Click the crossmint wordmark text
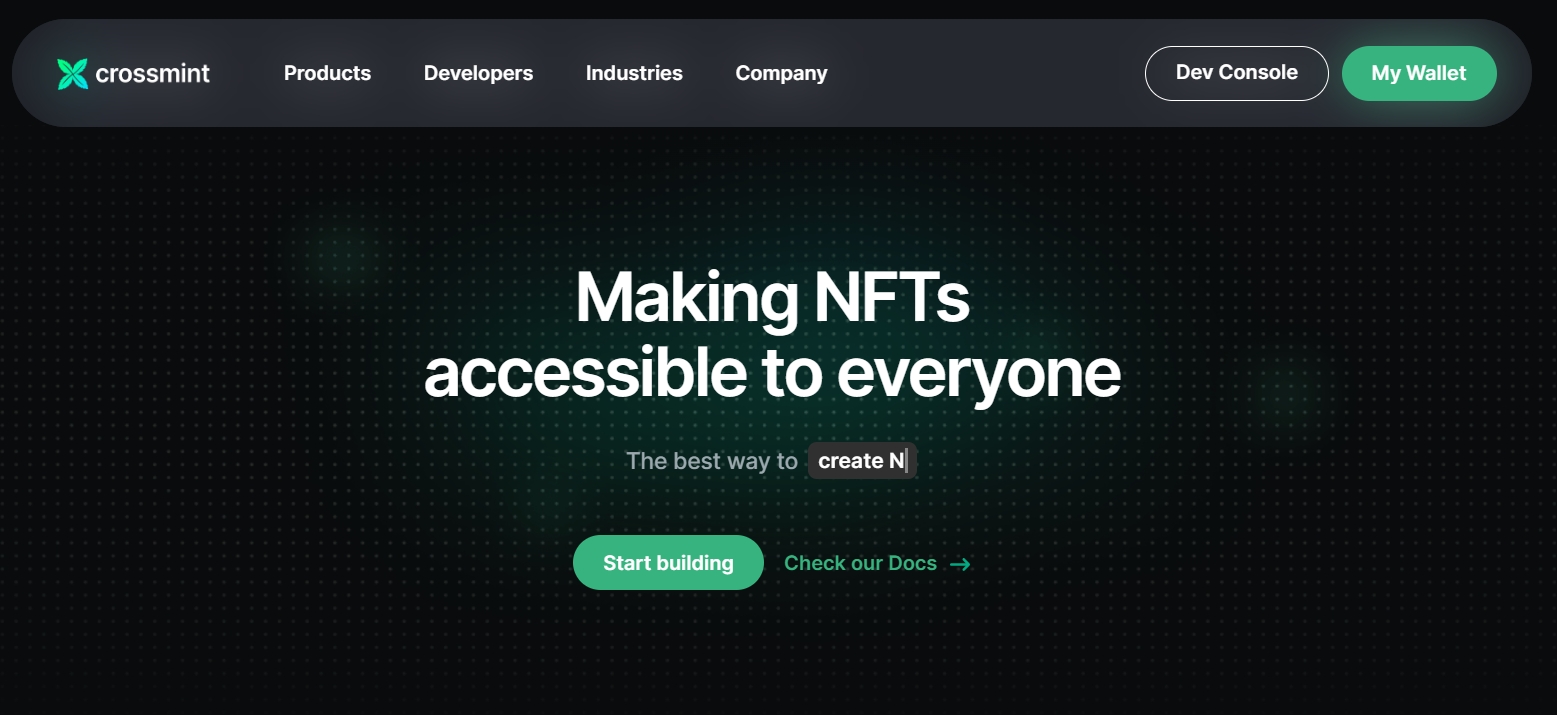 click(x=153, y=73)
